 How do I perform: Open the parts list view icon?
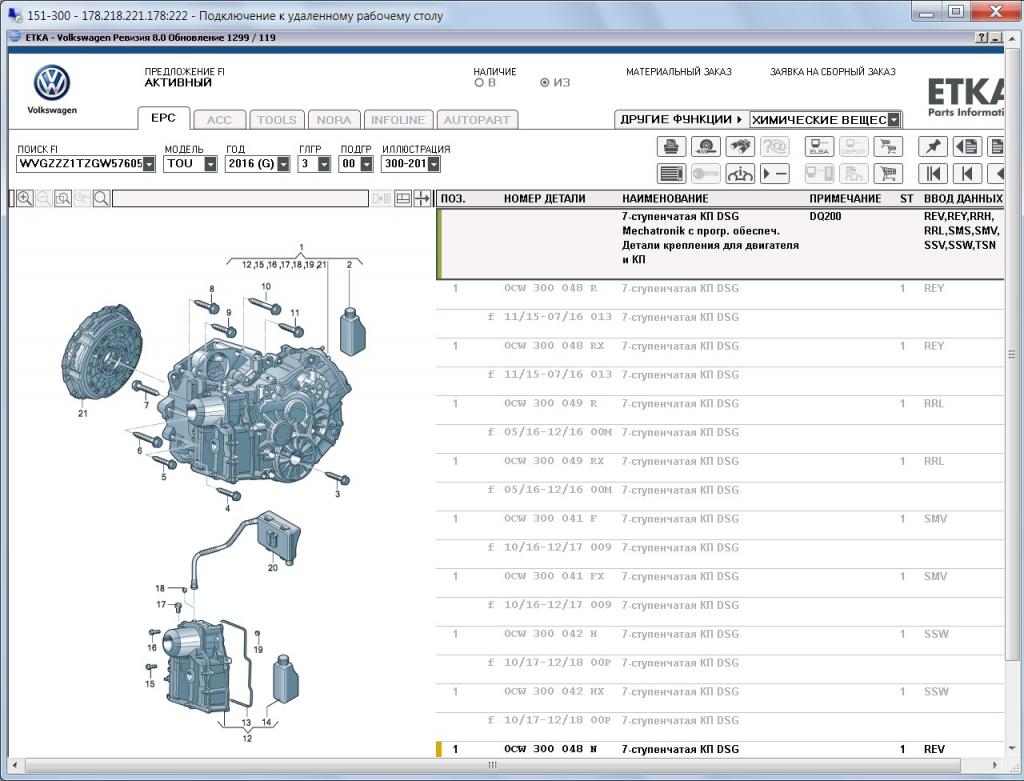coord(671,173)
